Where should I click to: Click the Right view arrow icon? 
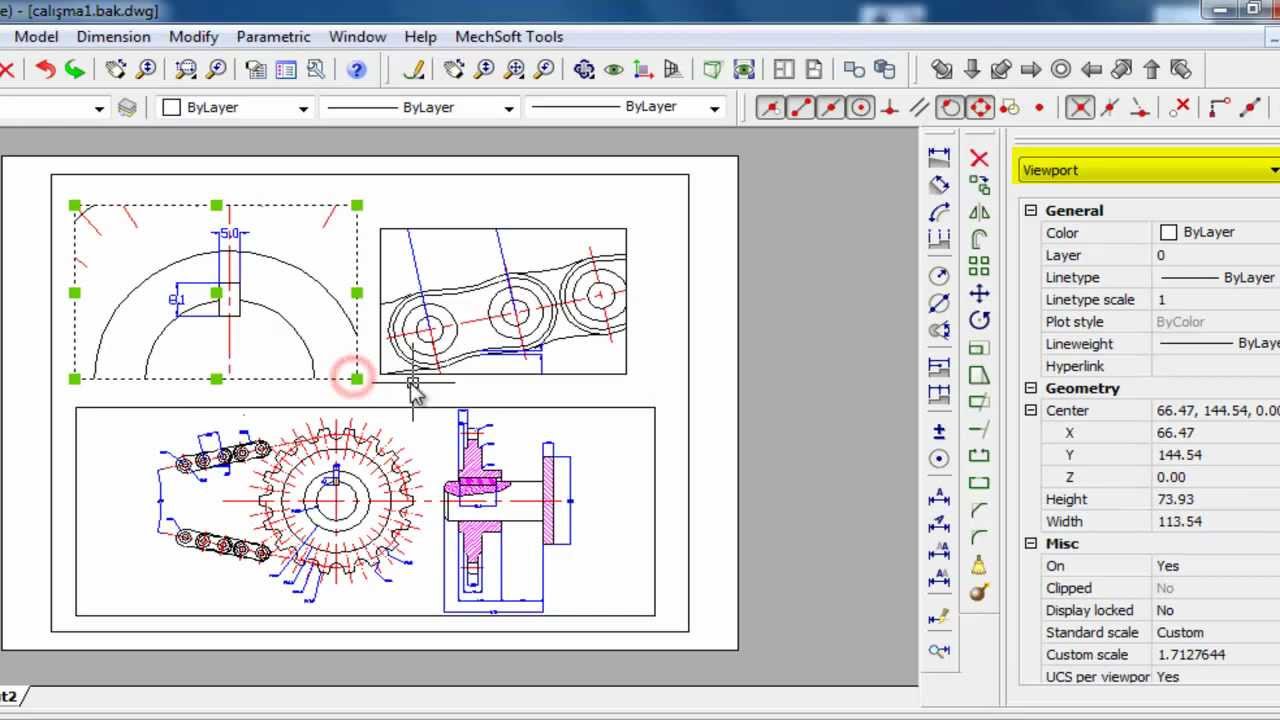[1031, 69]
